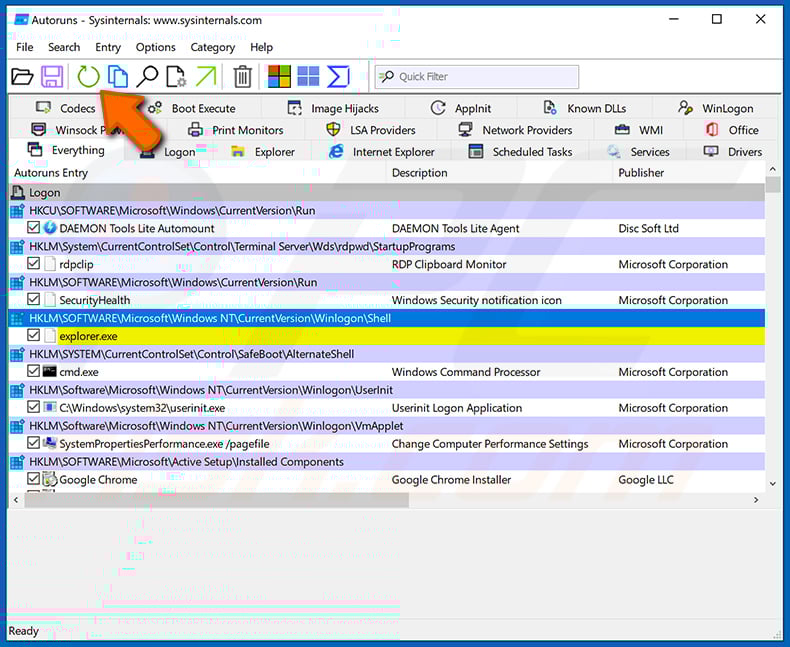Click the green Refresh icon

click(x=88, y=77)
